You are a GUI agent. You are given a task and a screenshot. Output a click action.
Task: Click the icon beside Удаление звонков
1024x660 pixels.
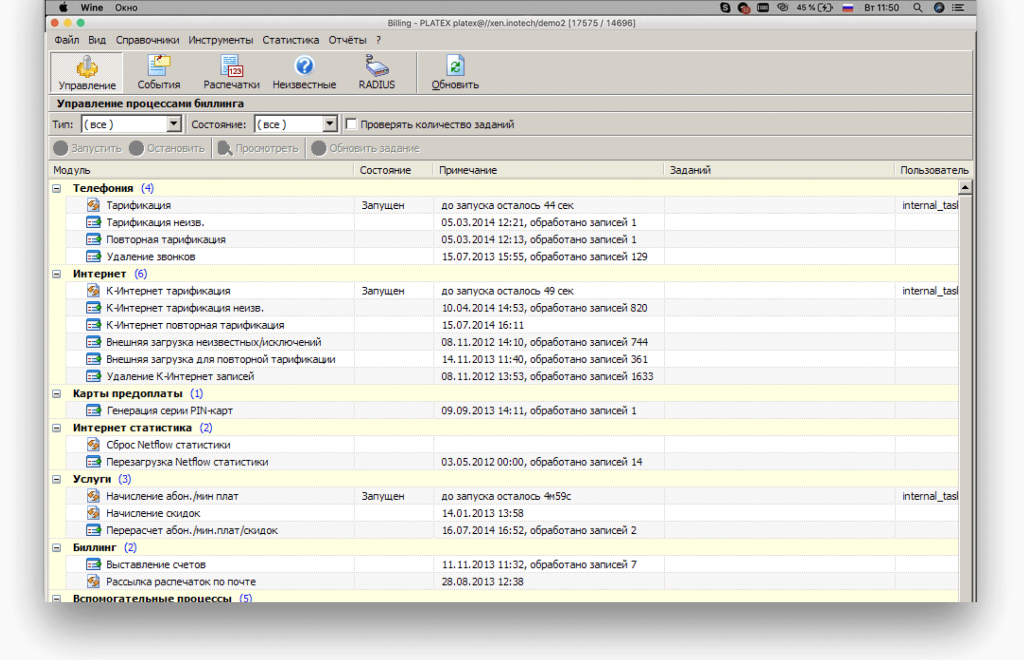pyautogui.click(x=93, y=257)
